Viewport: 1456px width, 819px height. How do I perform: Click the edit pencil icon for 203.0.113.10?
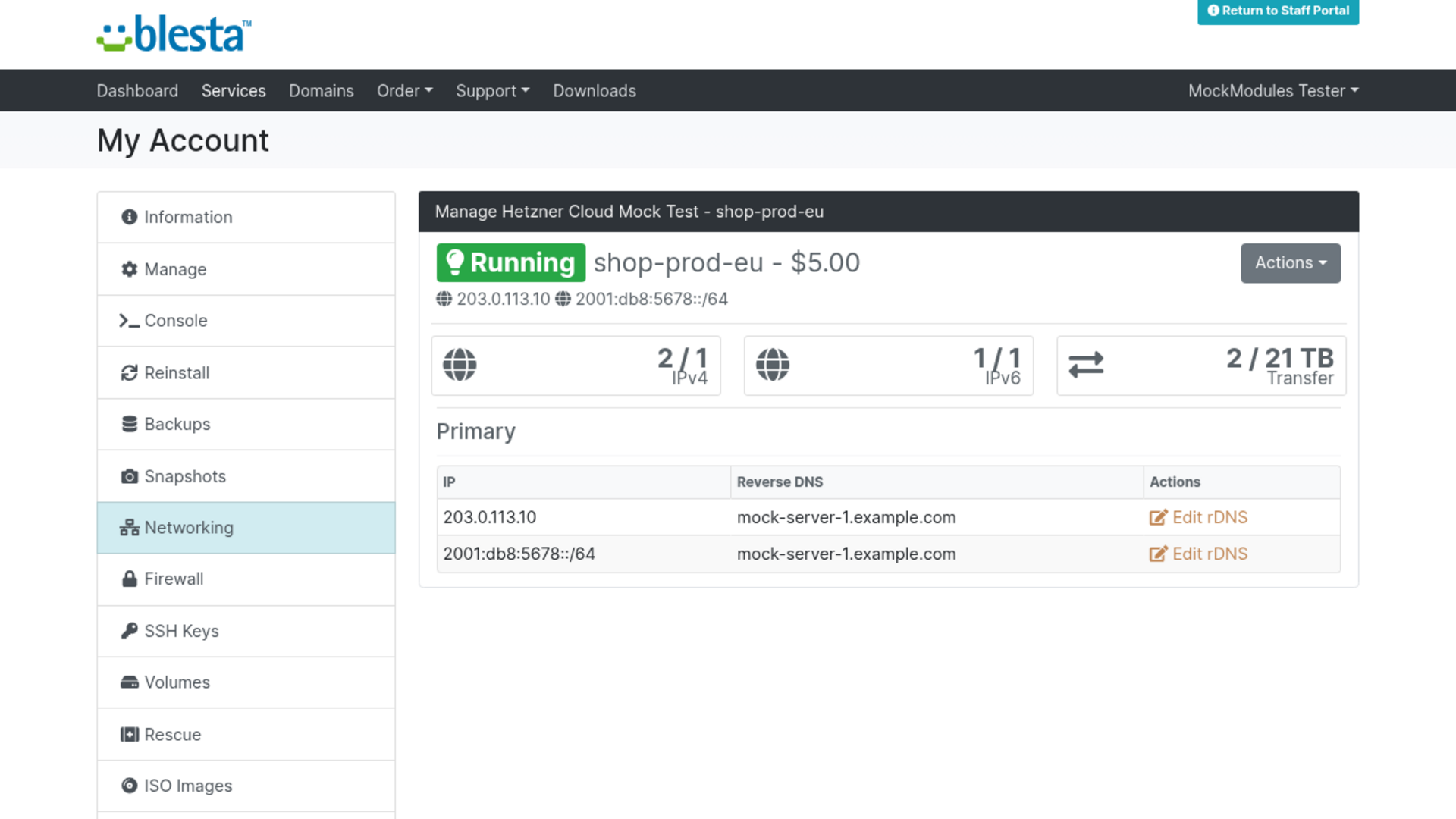[x=1158, y=517]
